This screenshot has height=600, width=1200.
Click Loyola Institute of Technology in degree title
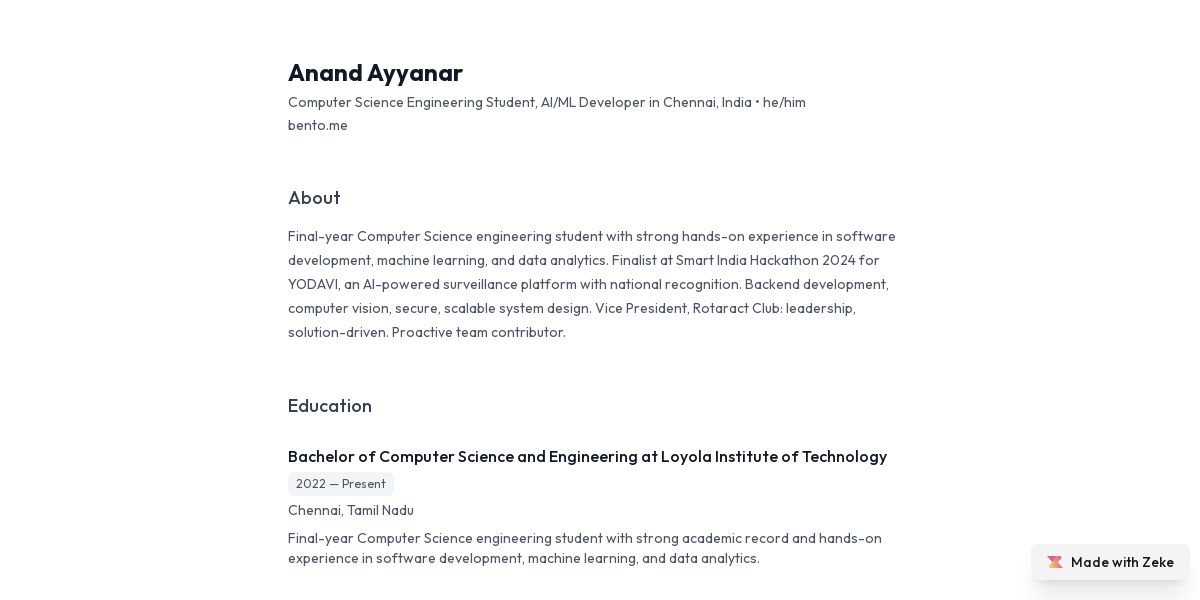tap(774, 457)
